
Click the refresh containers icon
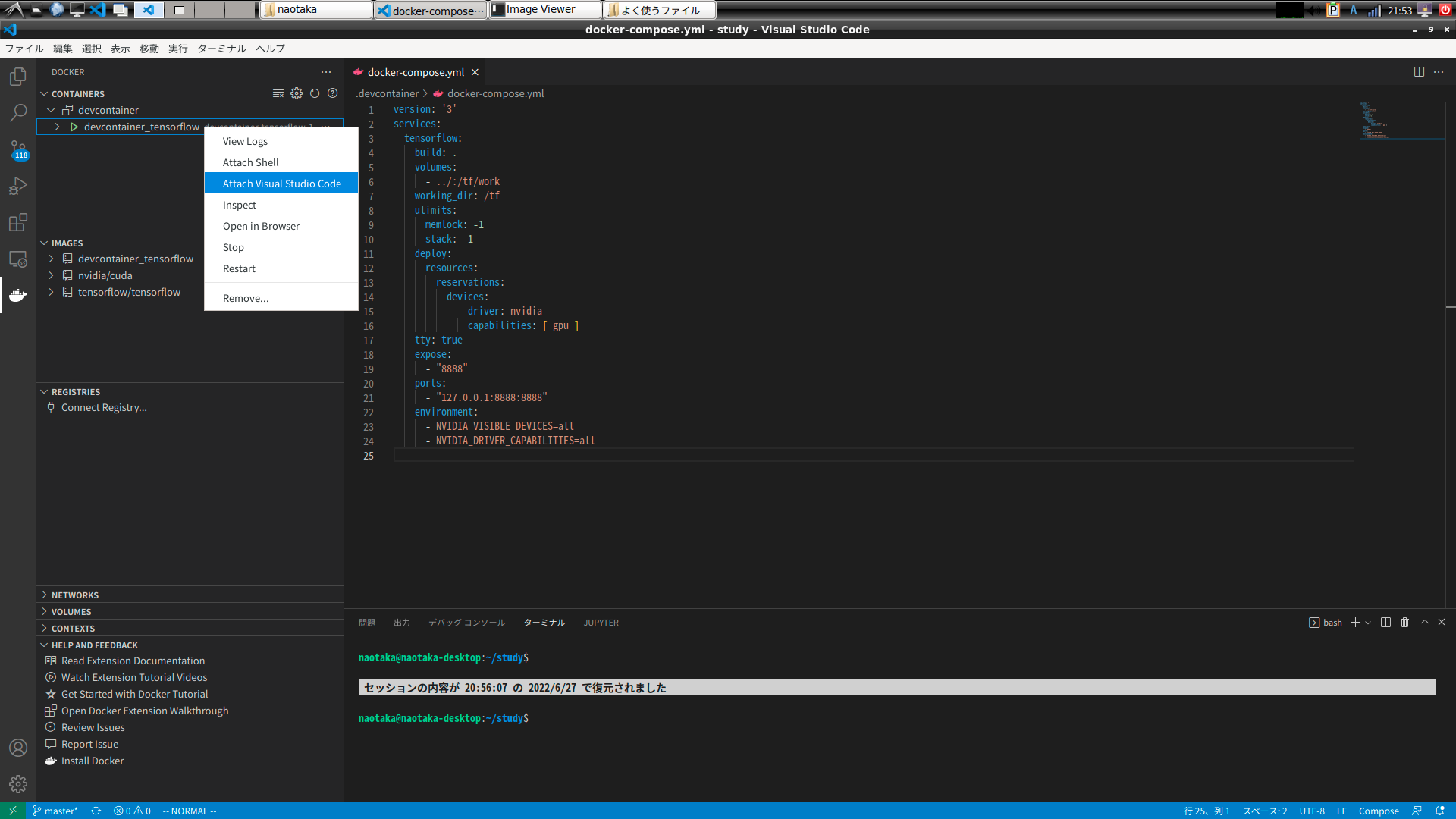(315, 93)
